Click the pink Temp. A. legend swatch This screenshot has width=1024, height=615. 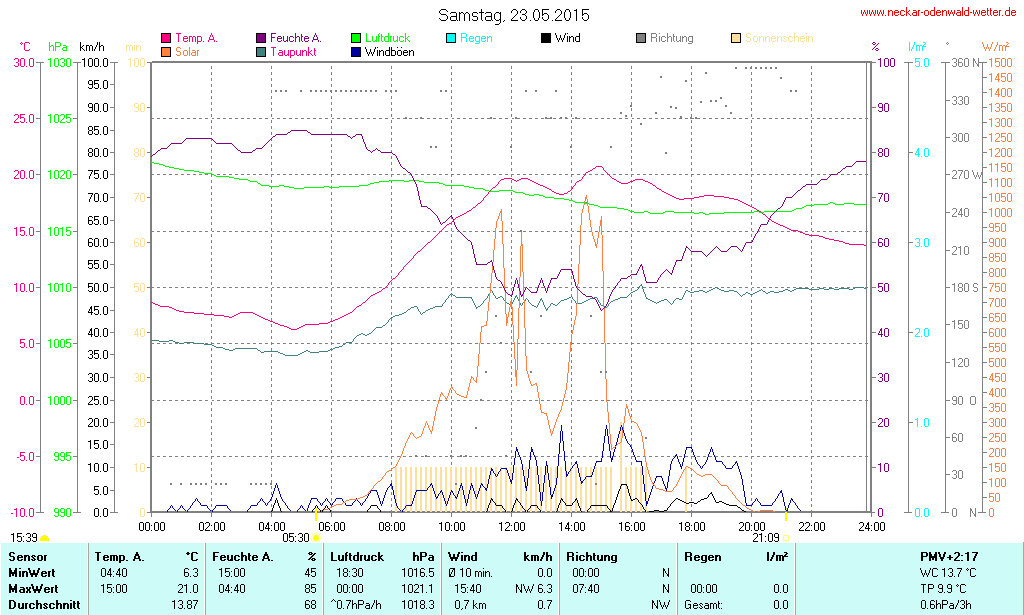click(x=166, y=38)
